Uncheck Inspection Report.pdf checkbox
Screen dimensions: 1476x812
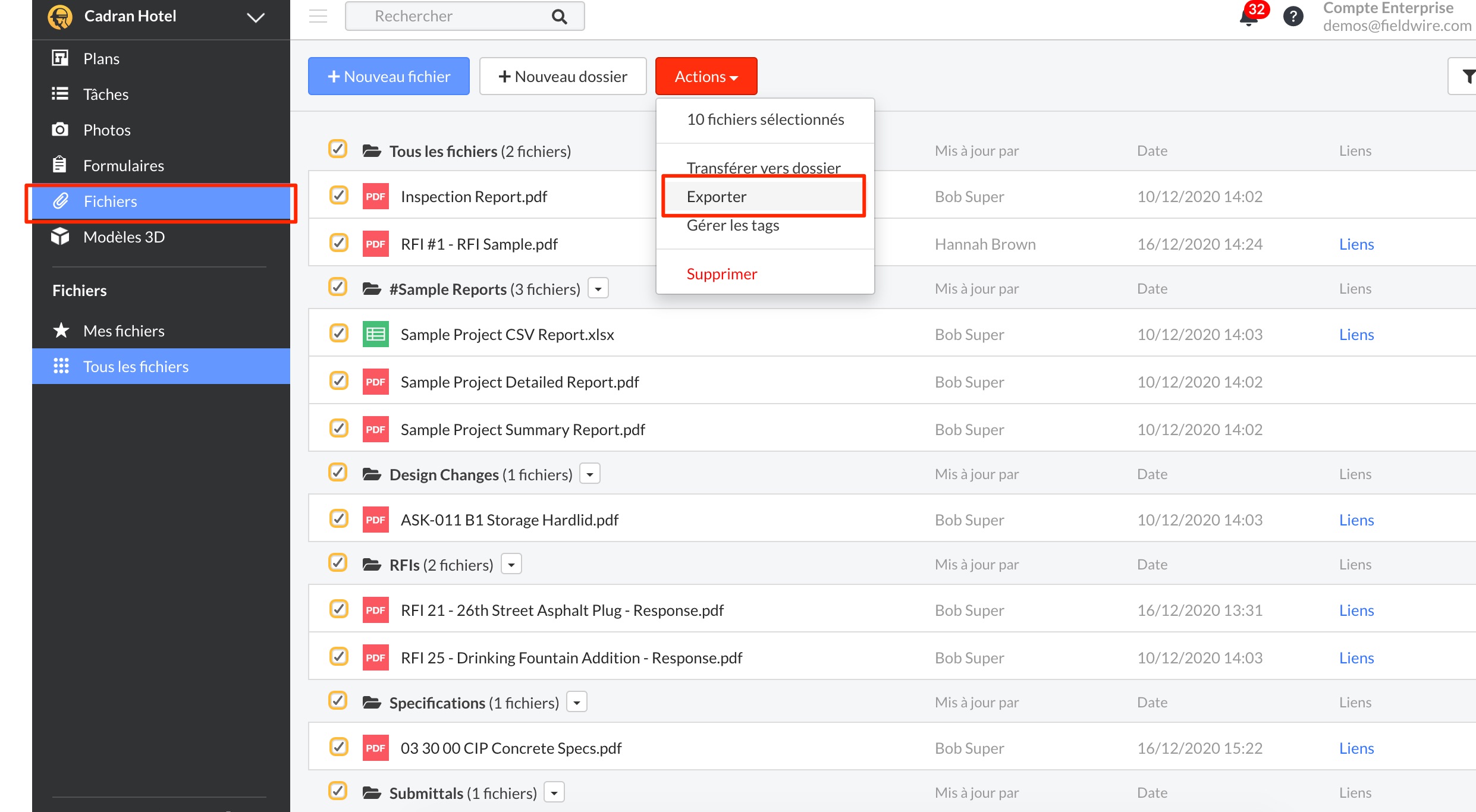coord(338,195)
